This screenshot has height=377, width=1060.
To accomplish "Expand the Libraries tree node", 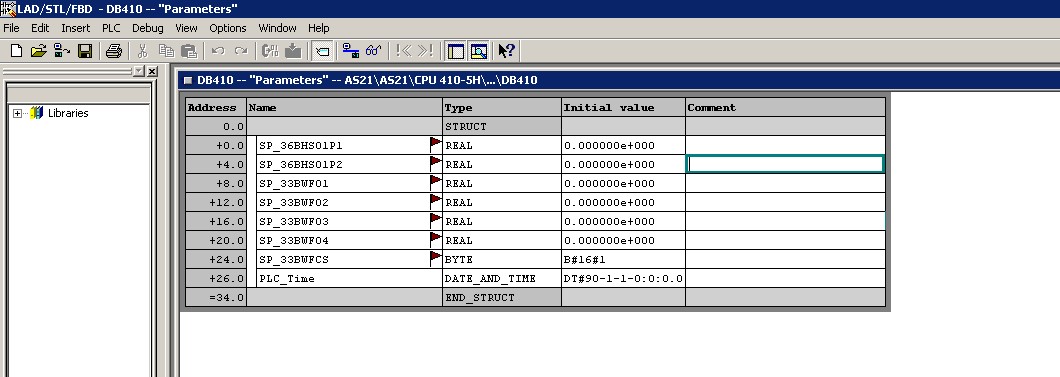I will pos(18,113).
